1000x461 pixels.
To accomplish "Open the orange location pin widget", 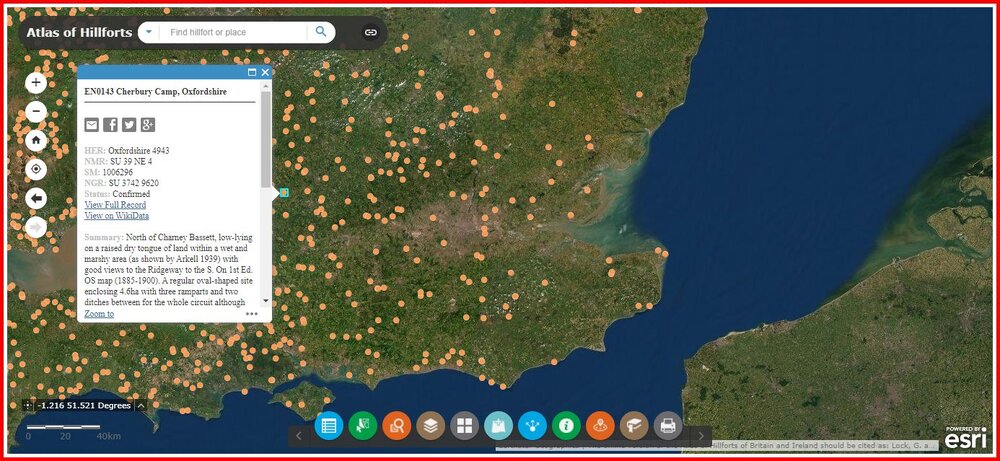I will point(600,425).
